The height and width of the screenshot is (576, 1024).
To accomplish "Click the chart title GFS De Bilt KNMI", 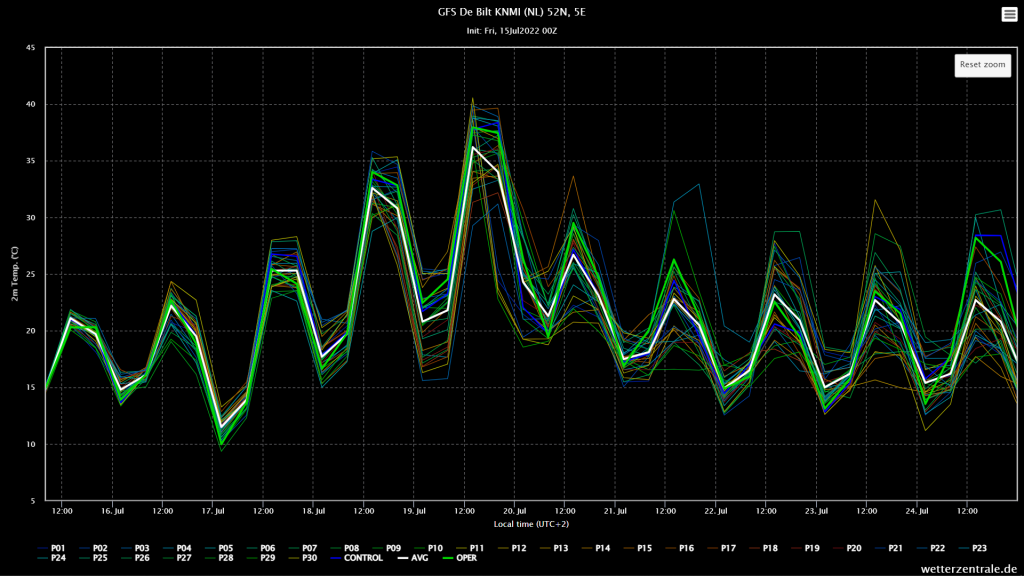I will [511, 12].
